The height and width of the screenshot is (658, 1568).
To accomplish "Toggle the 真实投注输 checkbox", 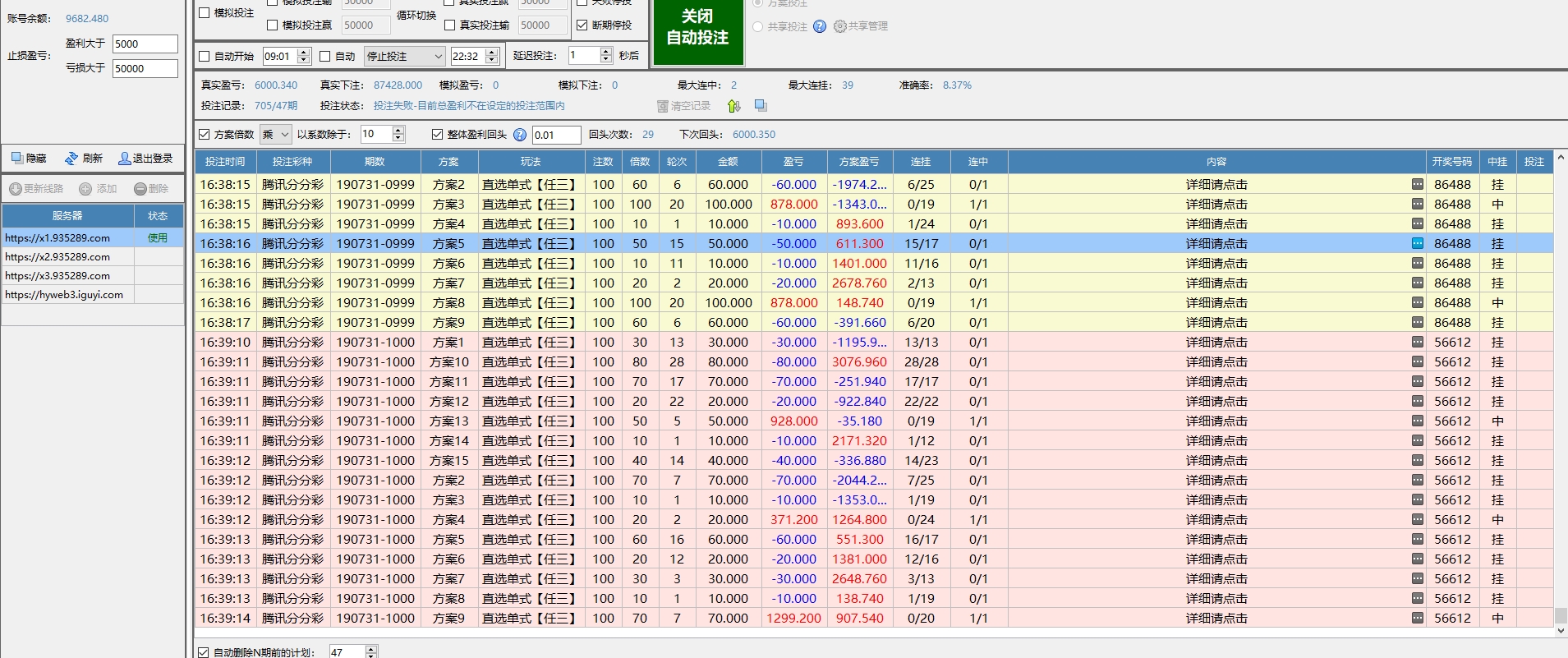I will (450, 25).
